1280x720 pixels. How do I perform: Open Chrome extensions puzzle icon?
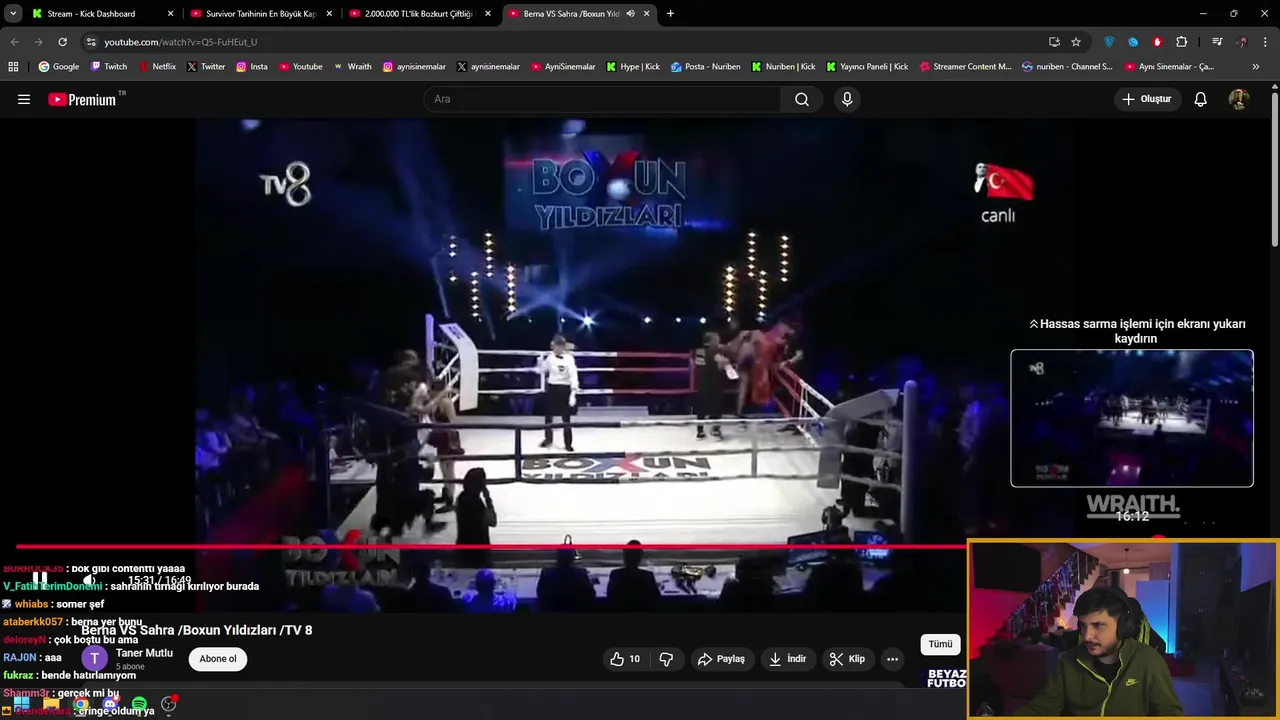[x=1182, y=42]
